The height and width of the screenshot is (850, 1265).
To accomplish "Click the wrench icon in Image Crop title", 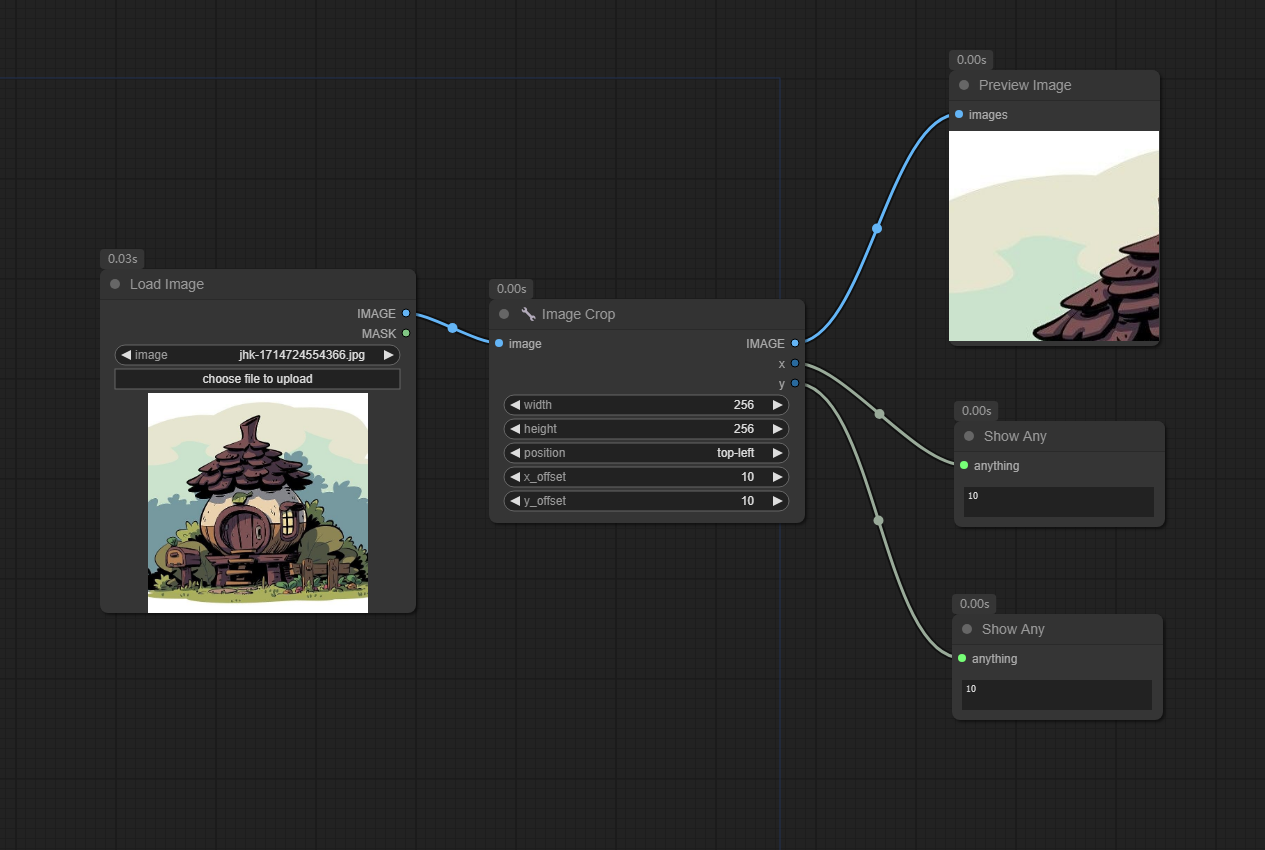I will [x=528, y=314].
